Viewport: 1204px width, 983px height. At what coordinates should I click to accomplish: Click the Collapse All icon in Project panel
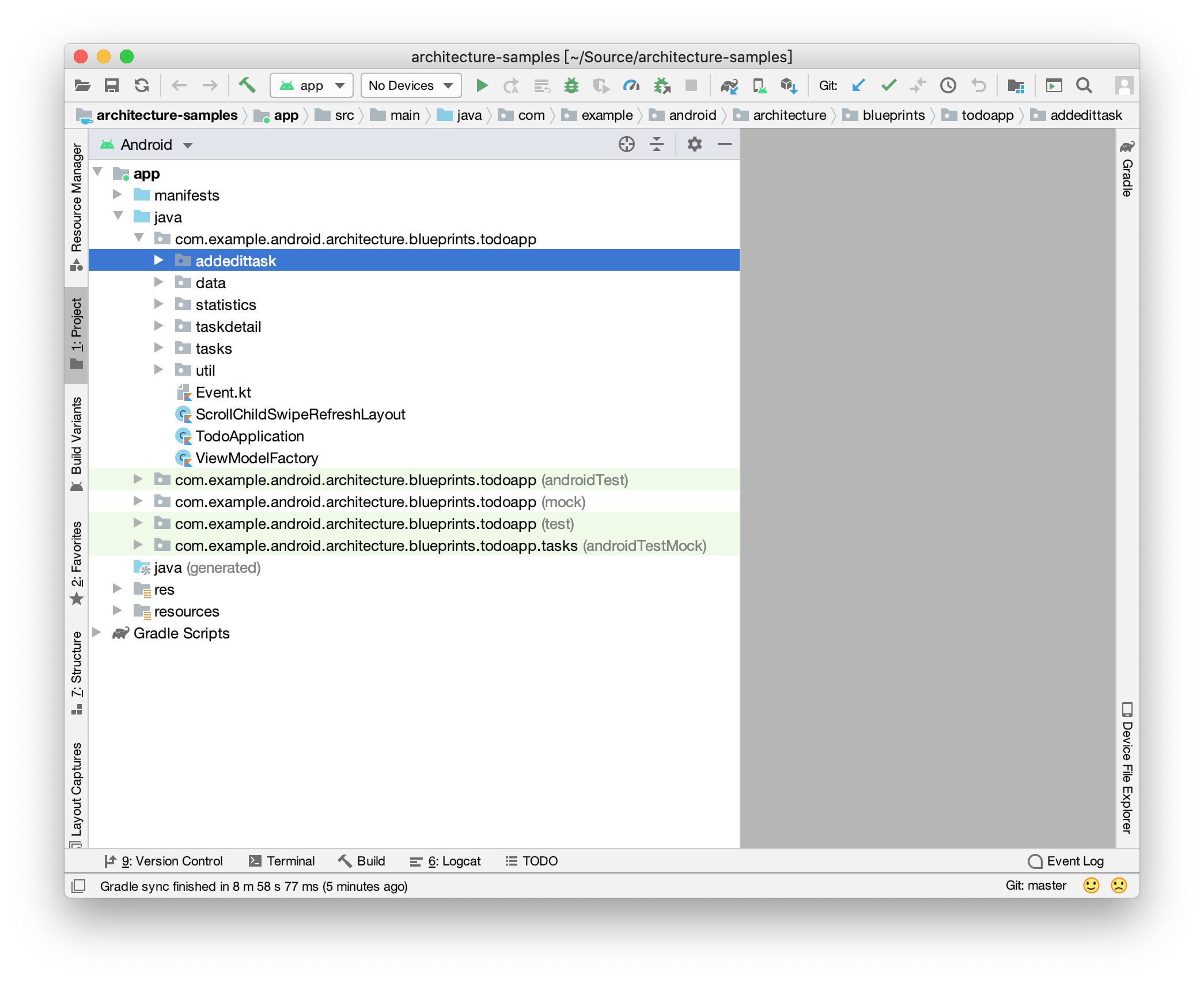(657, 144)
